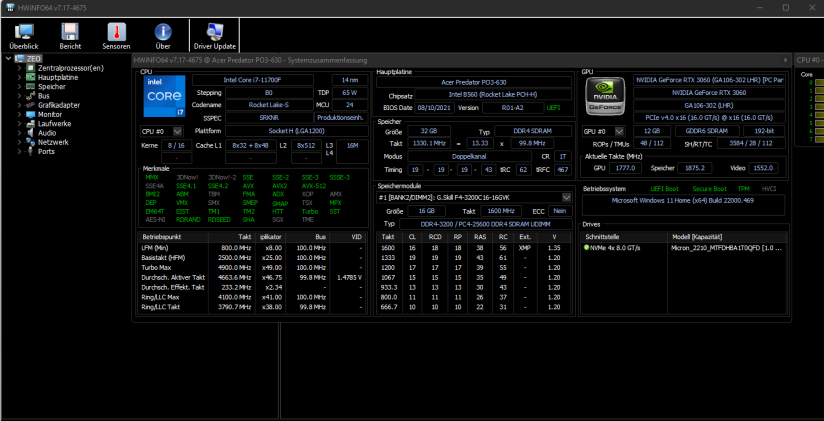
Task: Click the Audio speaker icon
Action: (x=30, y=133)
